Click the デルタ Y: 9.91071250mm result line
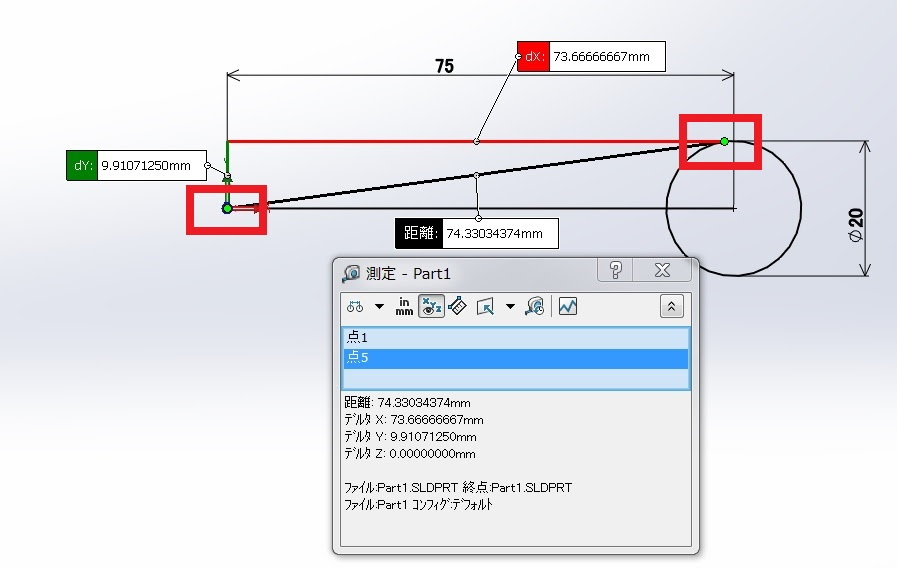The image size is (897, 568). click(410, 437)
